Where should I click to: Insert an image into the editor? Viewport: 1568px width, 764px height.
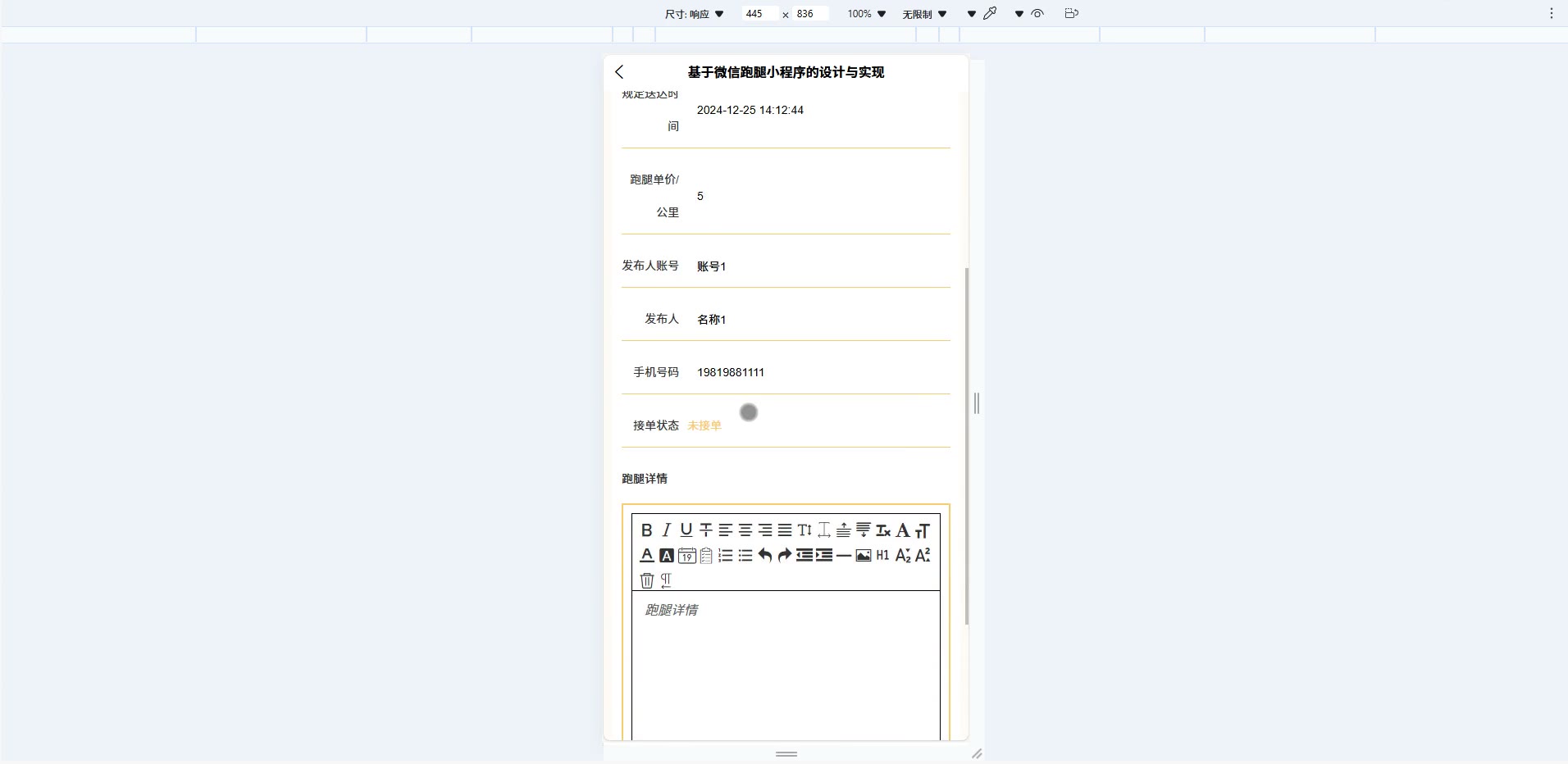(x=864, y=556)
